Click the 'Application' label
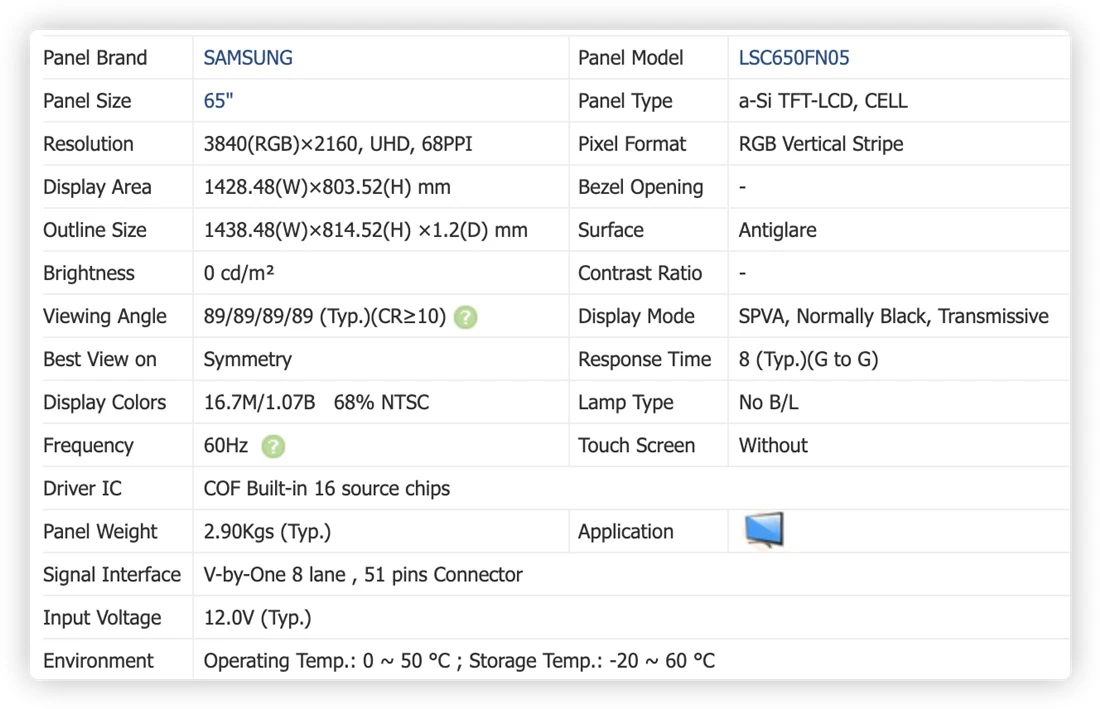Image resolution: width=1100 pixels, height=709 pixels. [625, 532]
